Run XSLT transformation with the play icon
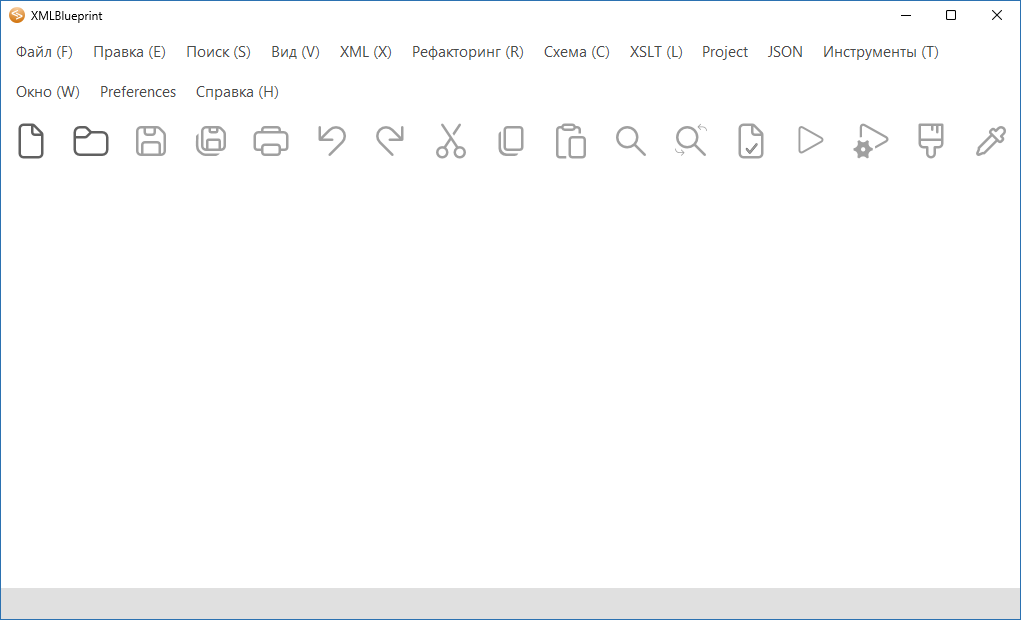 click(x=810, y=141)
